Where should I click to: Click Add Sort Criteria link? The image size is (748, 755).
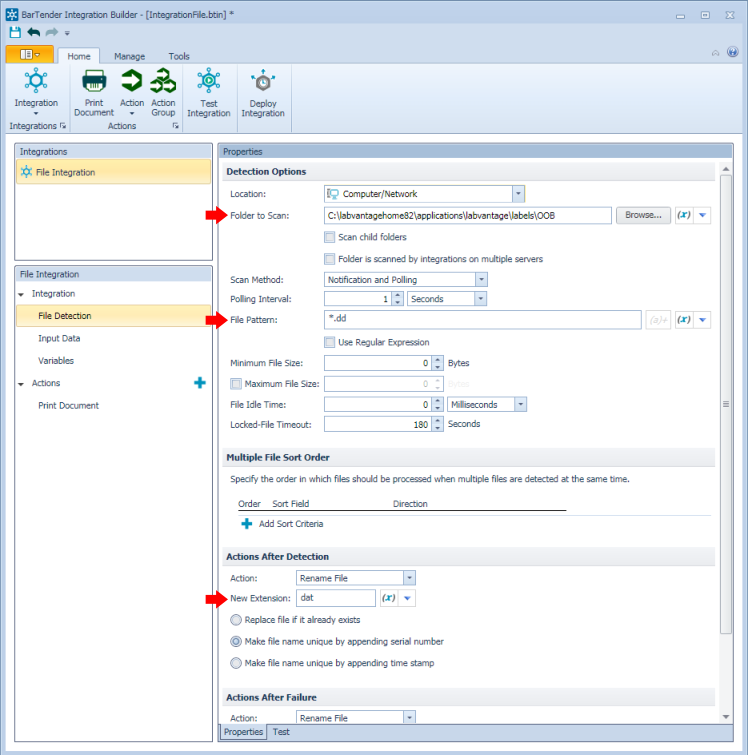291,524
